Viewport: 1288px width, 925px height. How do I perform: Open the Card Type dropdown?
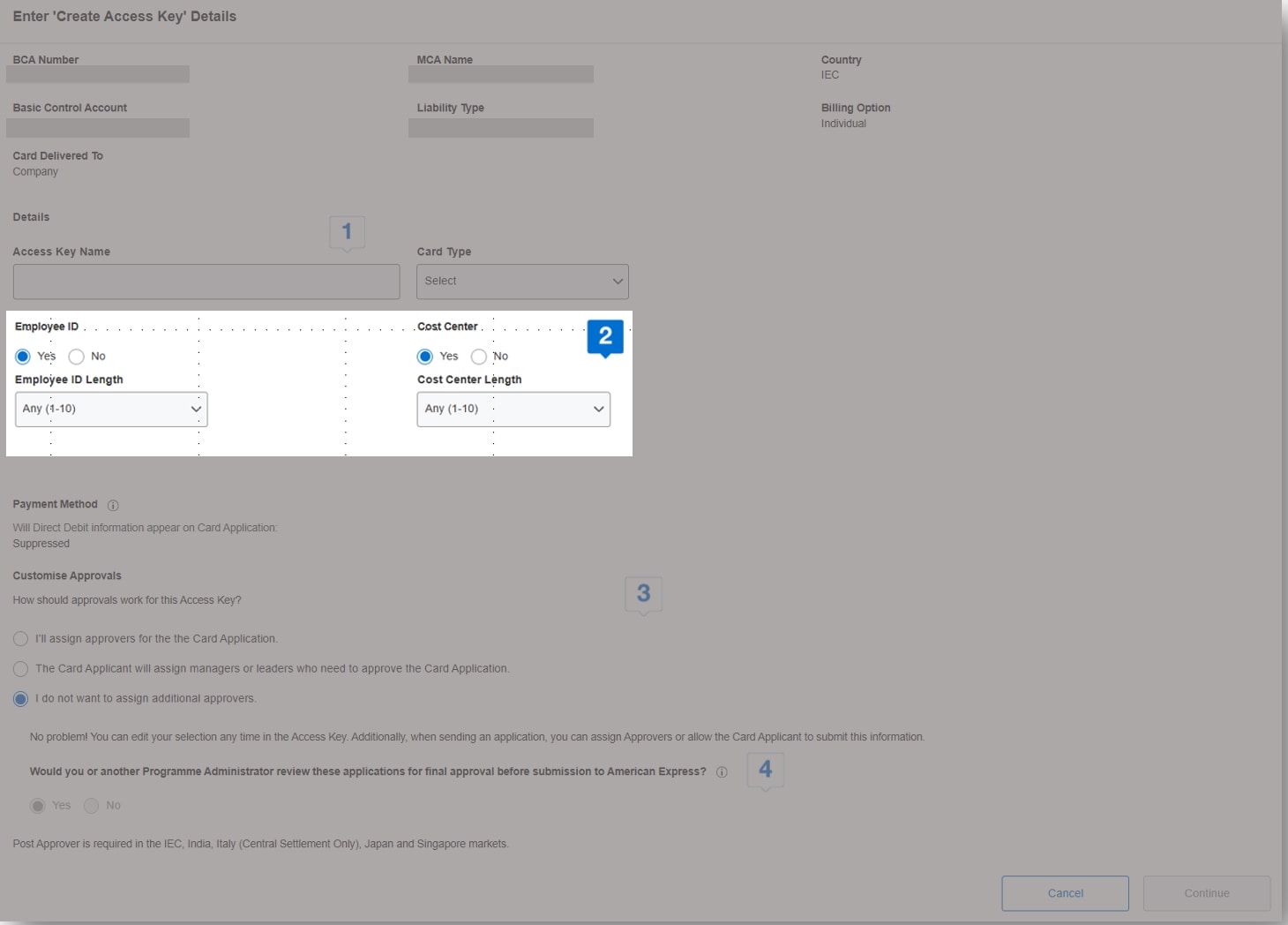522,282
